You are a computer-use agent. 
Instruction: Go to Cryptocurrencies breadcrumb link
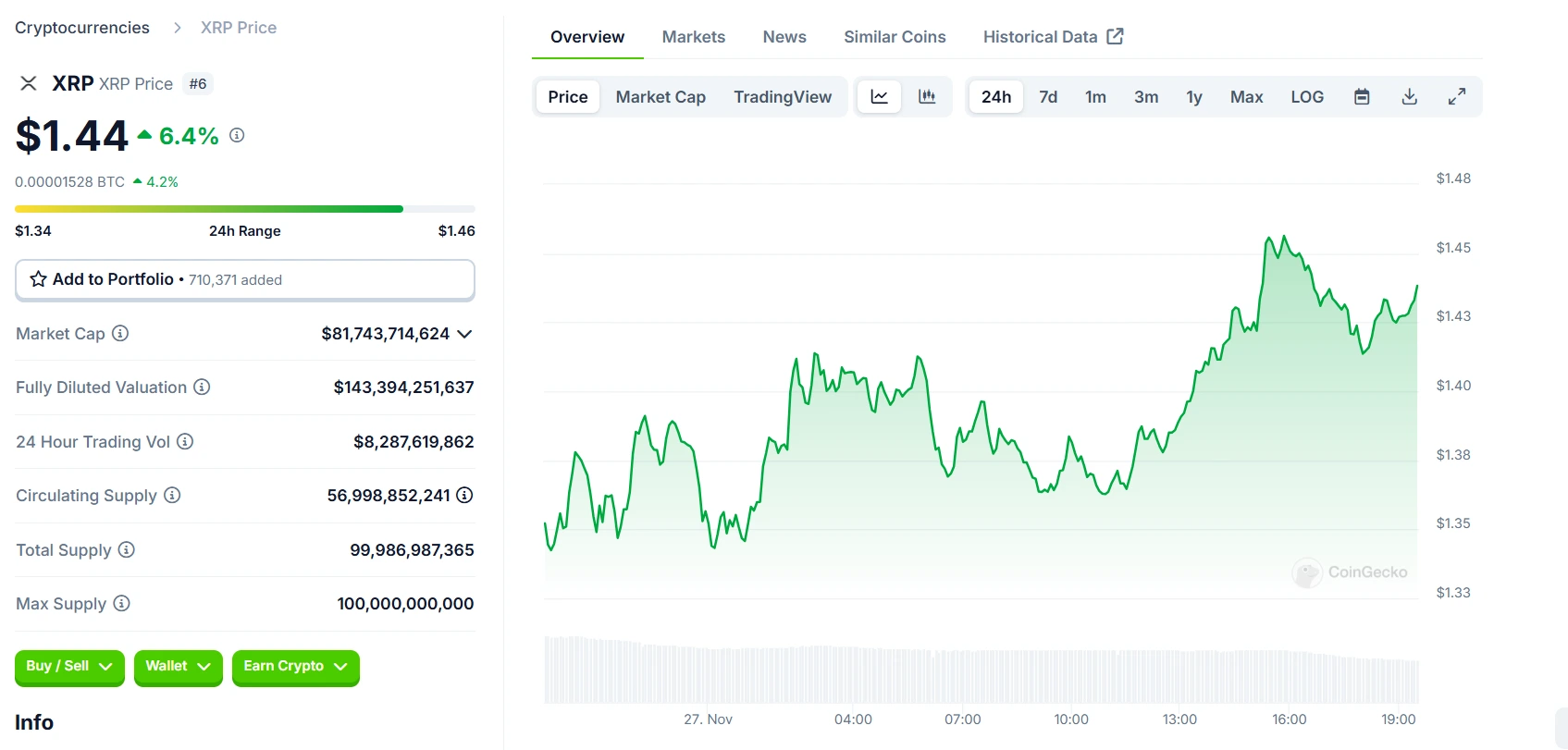point(82,28)
